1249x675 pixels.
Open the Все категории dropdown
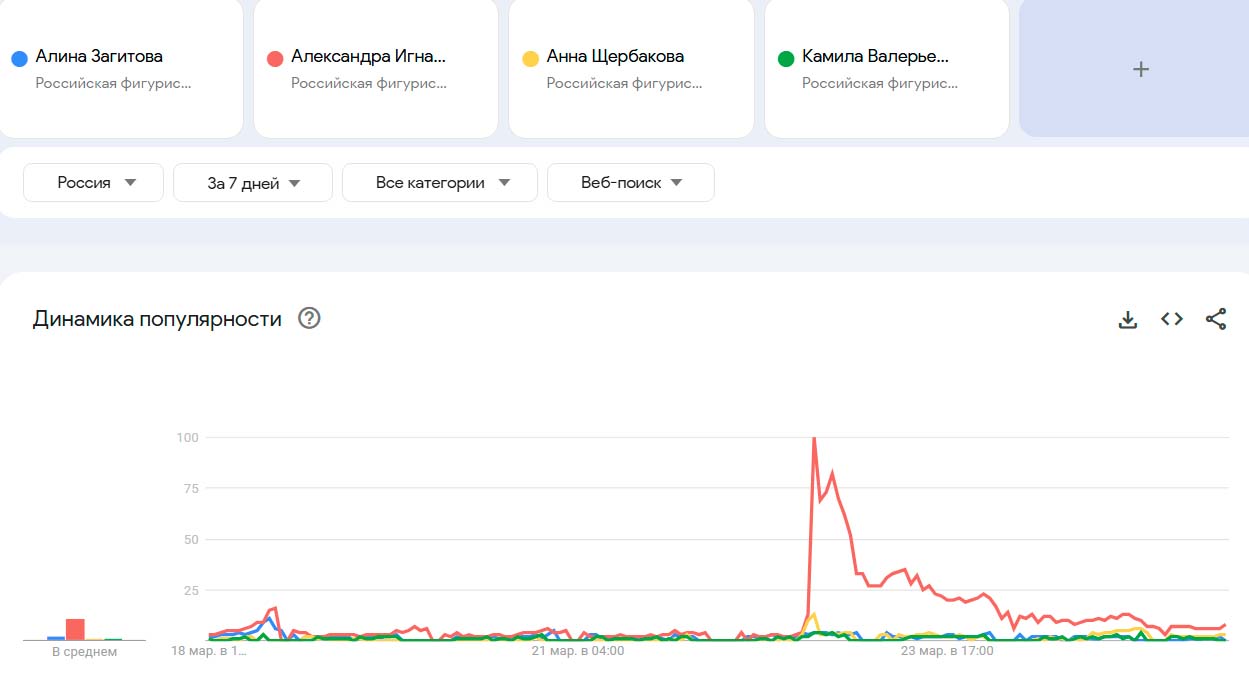440,183
